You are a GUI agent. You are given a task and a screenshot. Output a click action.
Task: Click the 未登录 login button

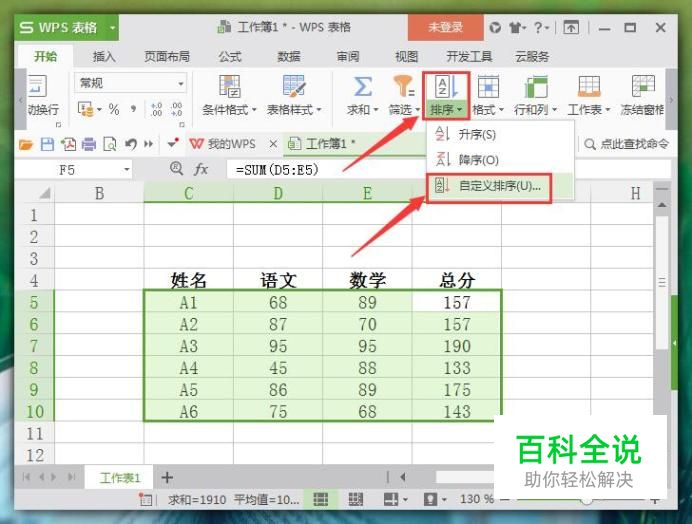[445, 27]
